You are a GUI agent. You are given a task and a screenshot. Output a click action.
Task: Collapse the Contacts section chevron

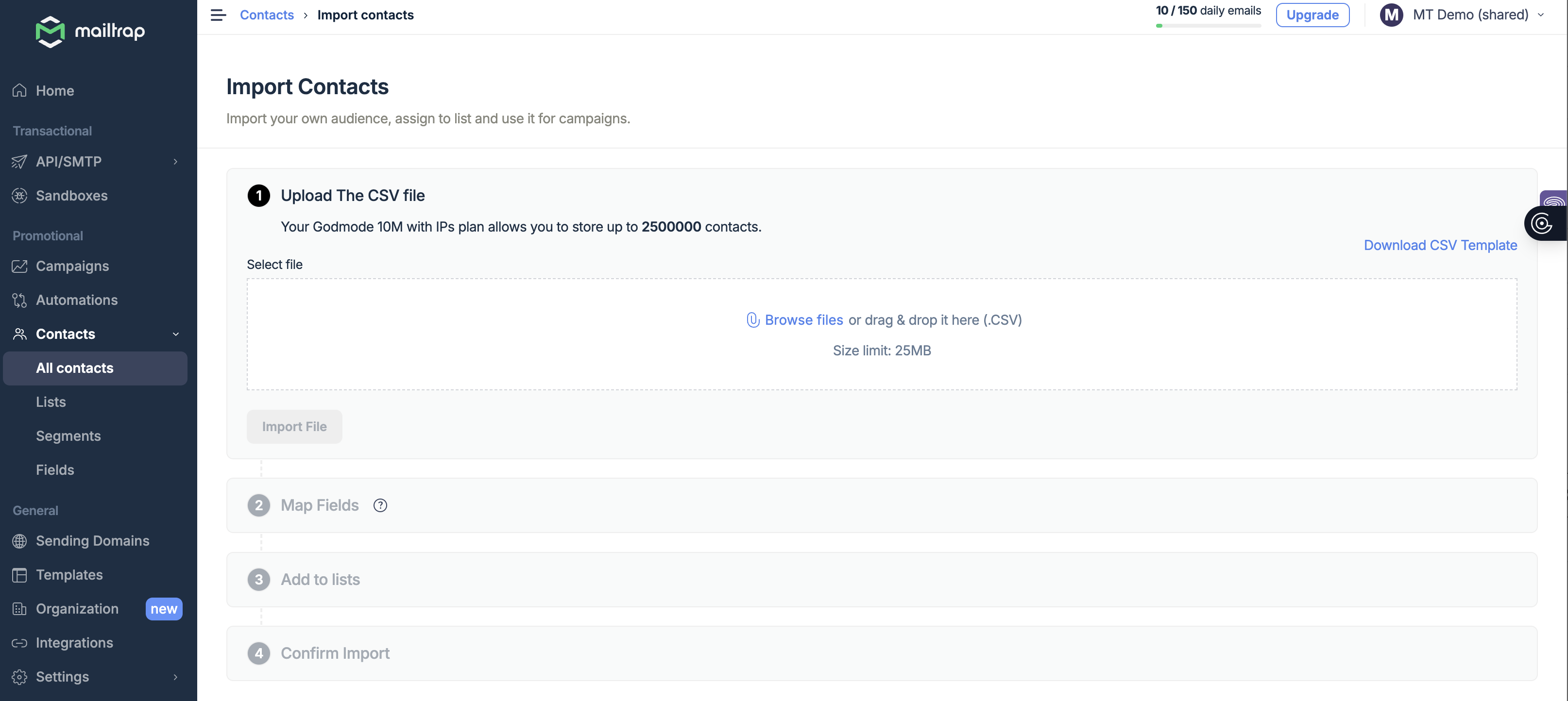176,334
